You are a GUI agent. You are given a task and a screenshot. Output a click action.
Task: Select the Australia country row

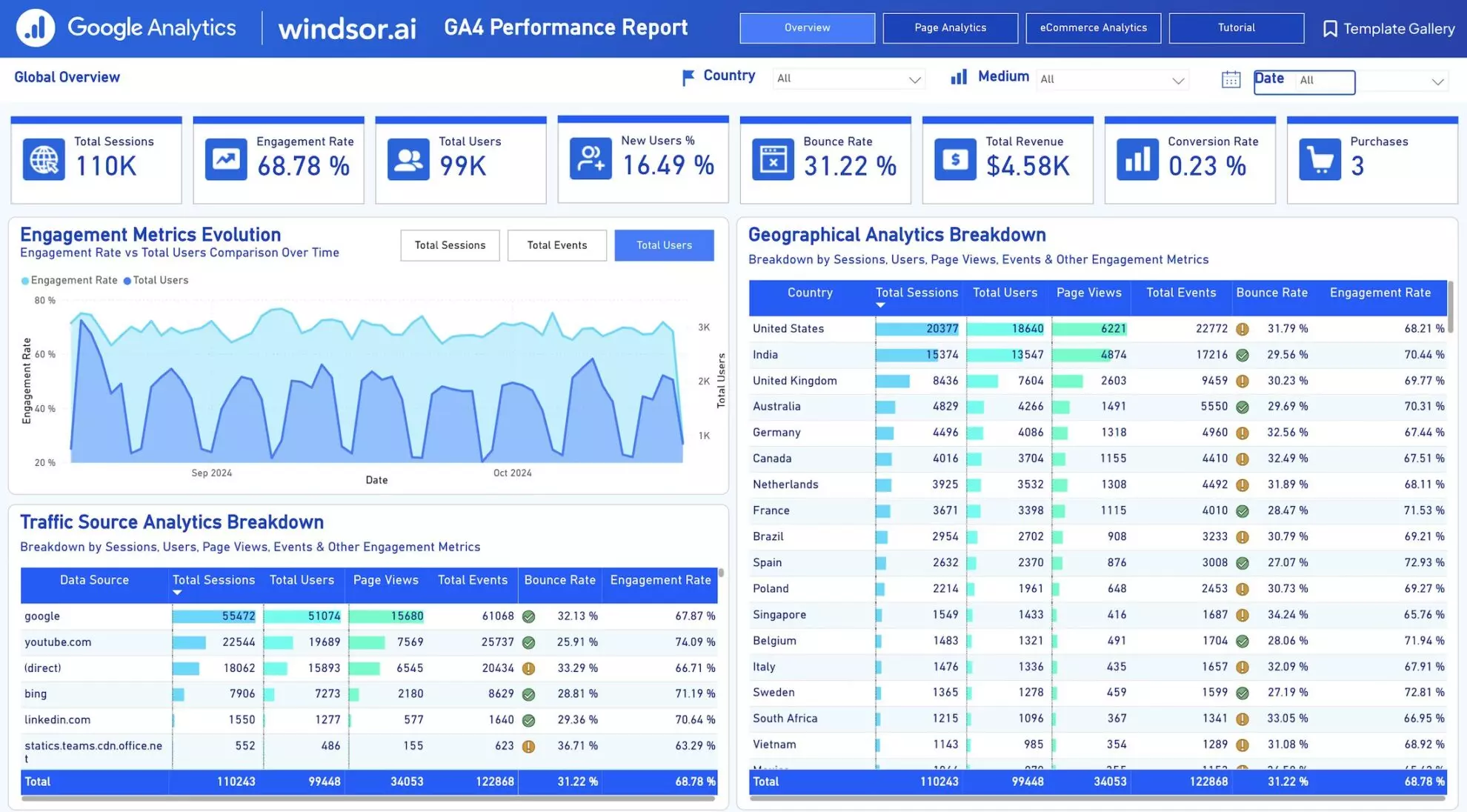(x=1098, y=407)
